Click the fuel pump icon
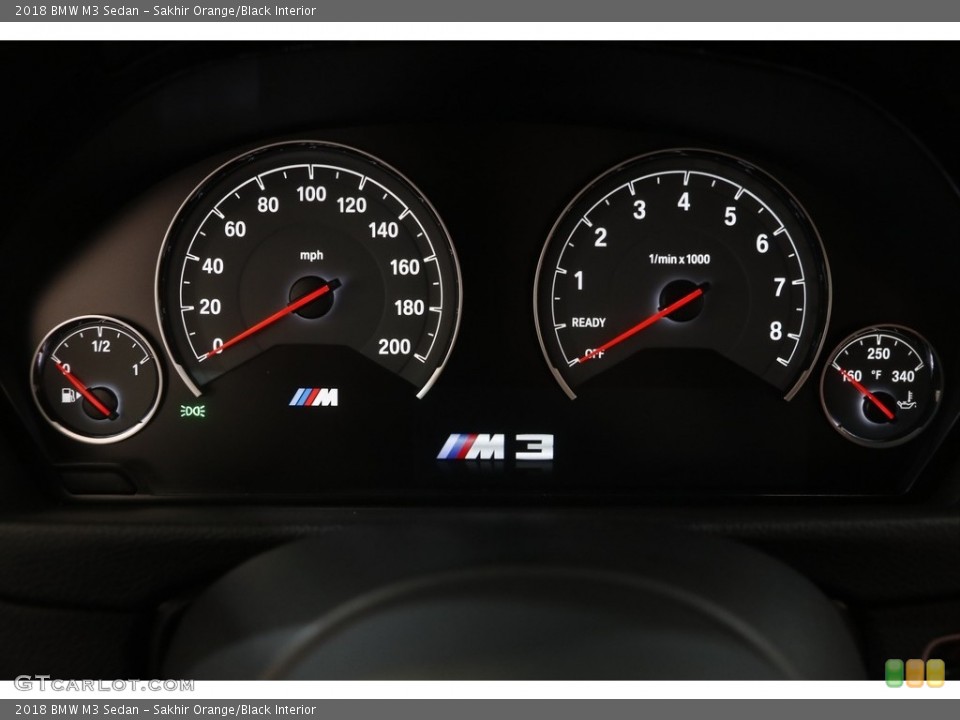The width and height of the screenshot is (960, 720). (x=71, y=395)
